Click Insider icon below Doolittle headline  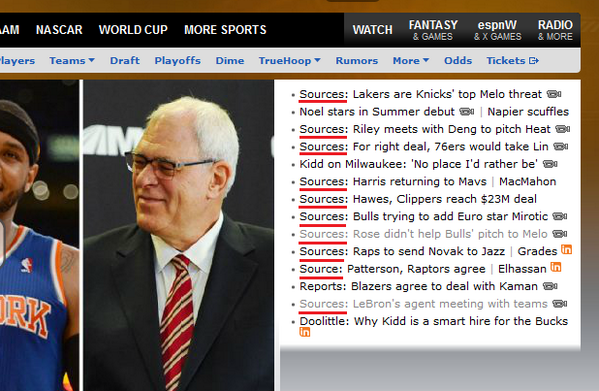[304, 332]
